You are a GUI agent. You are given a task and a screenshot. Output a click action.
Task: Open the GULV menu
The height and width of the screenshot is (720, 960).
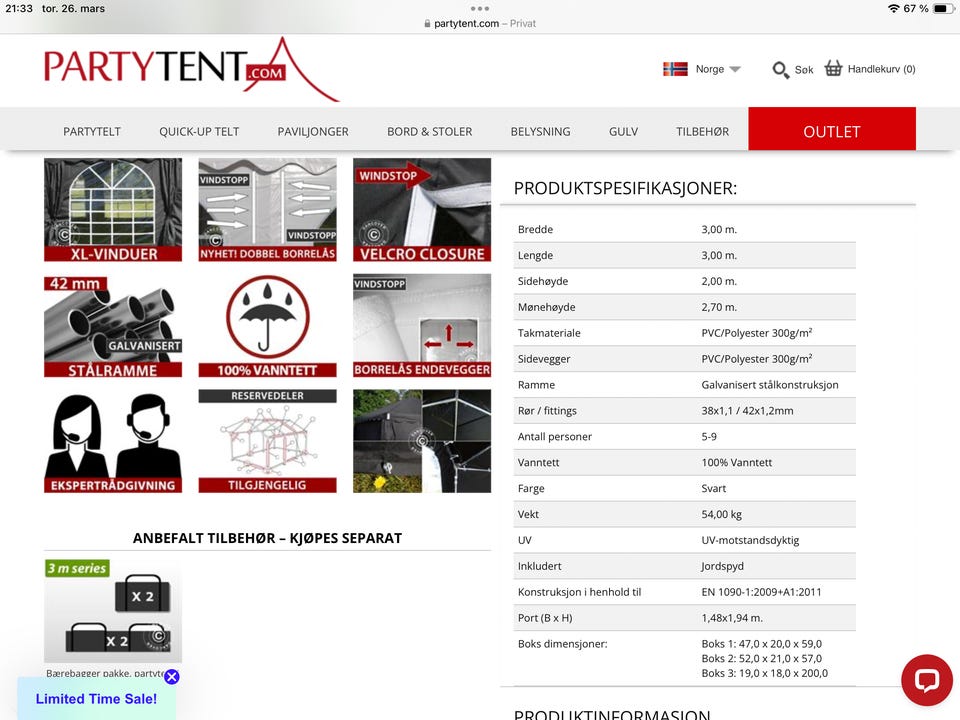[623, 132]
